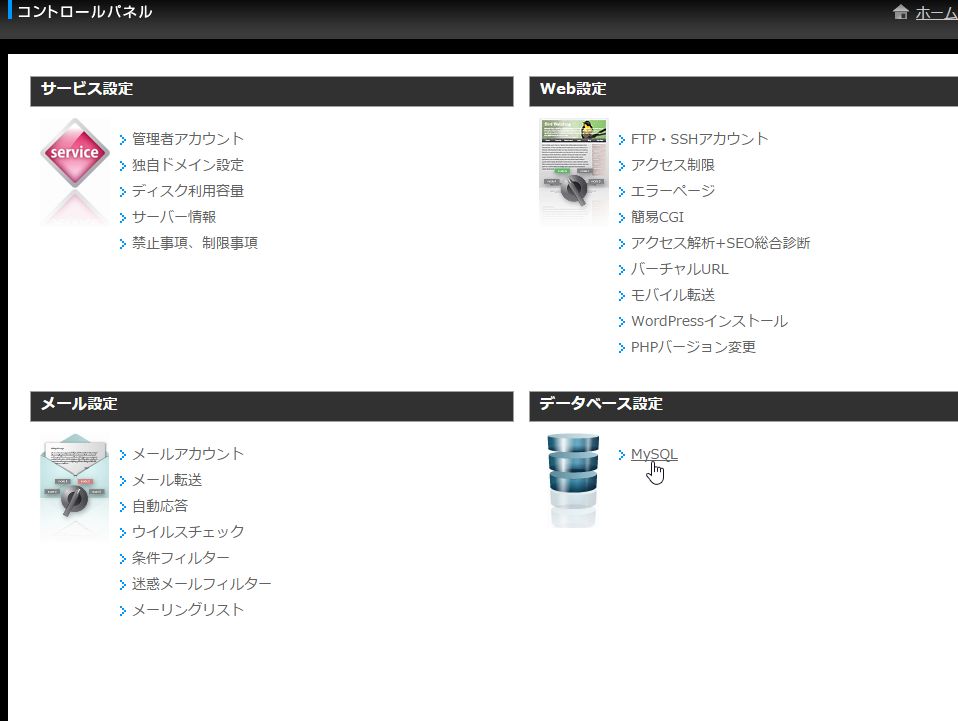The height and width of the screenshot is (721, 958).
Task: Open 禁止事項、制限事項 page
Action: (x=195, y=243)
